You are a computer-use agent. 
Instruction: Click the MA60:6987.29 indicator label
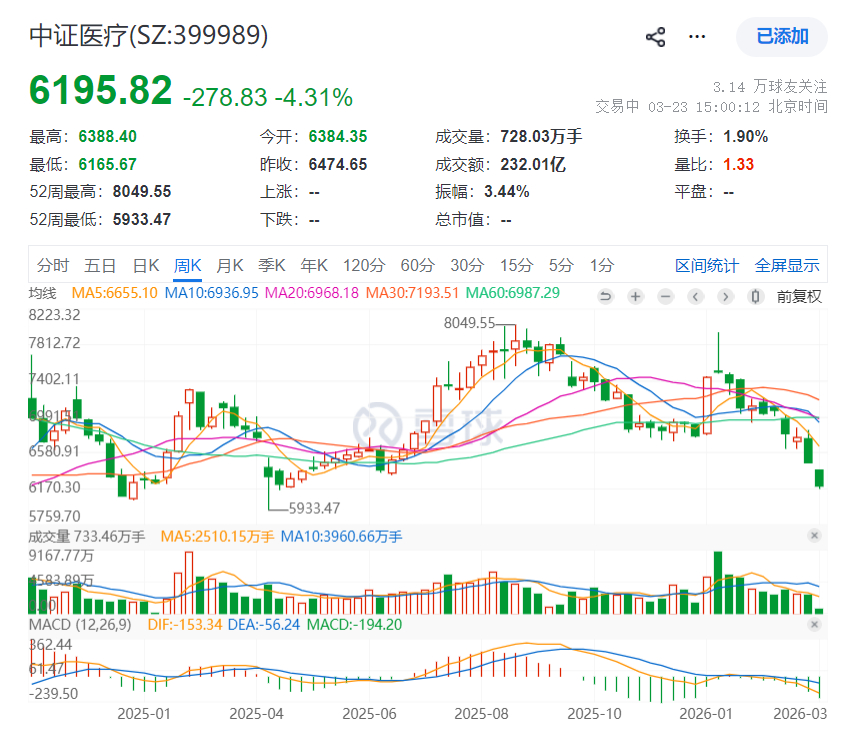[512, 293]
